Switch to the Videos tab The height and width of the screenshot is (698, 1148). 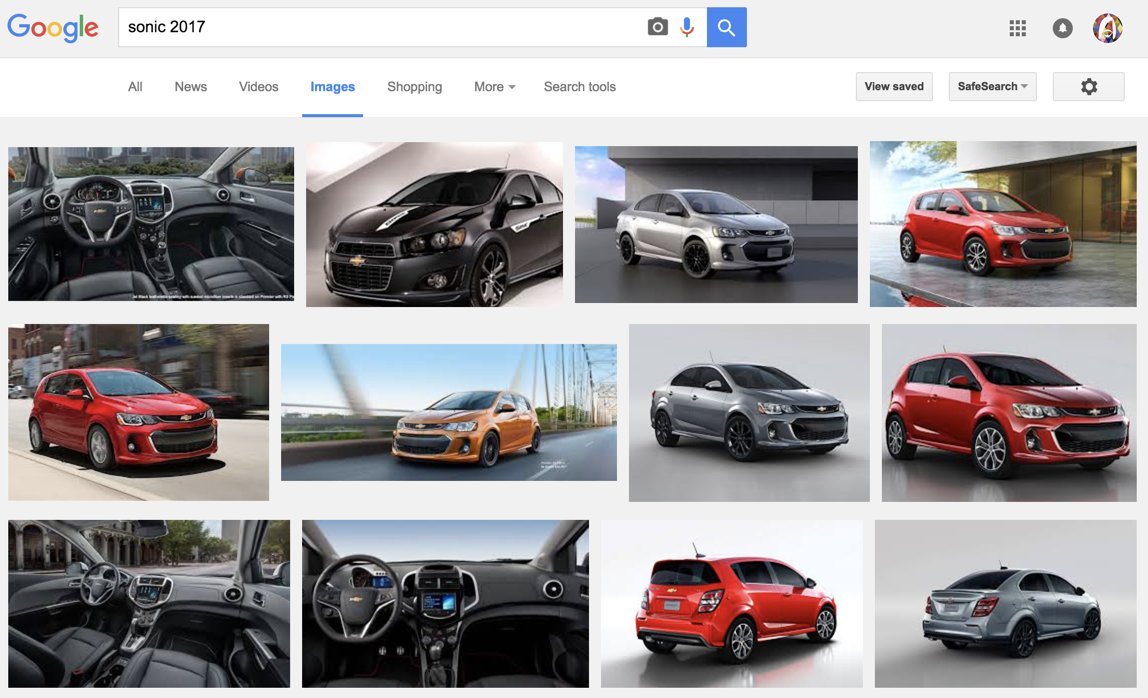(258, 86)
